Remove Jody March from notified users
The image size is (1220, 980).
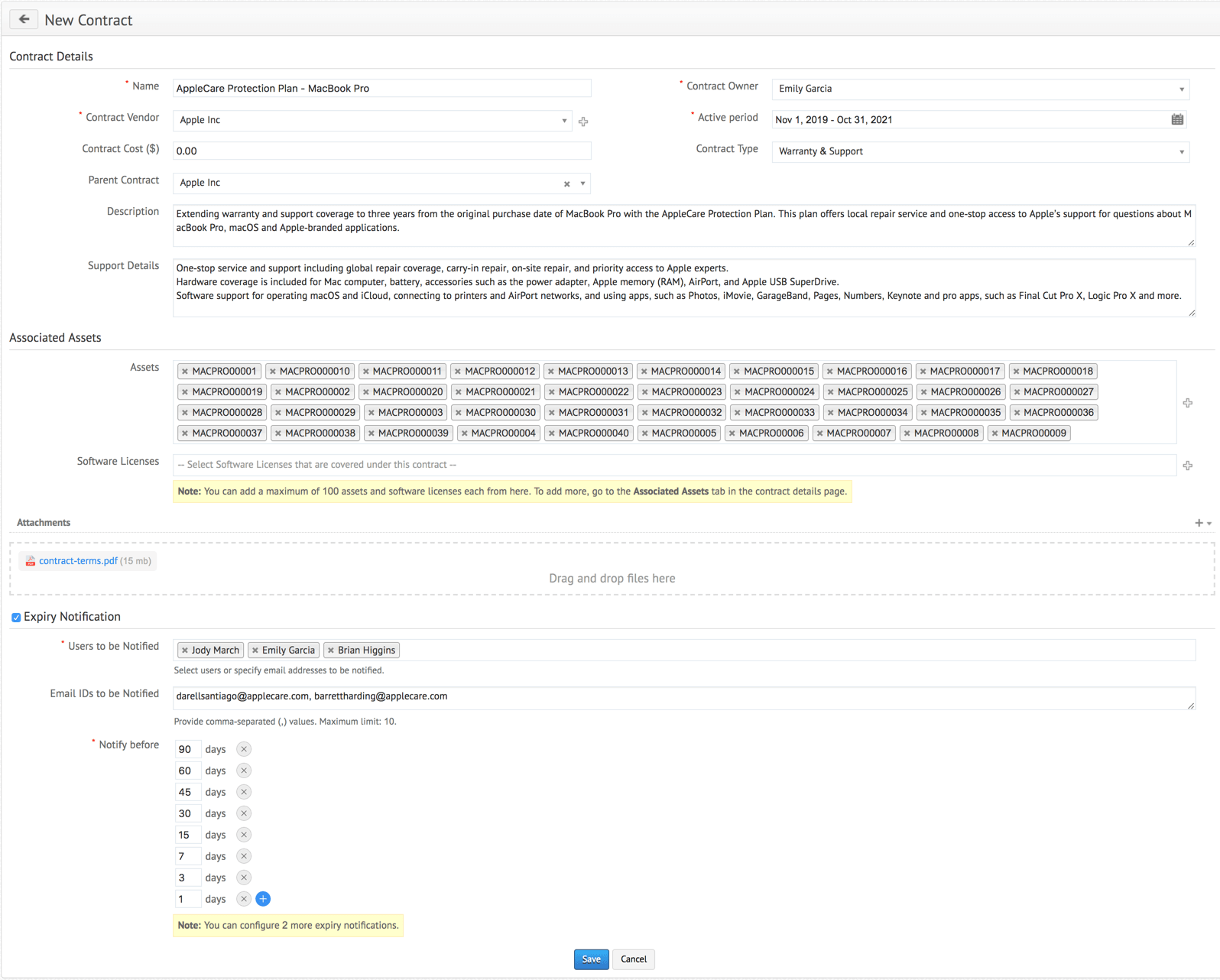184,651
